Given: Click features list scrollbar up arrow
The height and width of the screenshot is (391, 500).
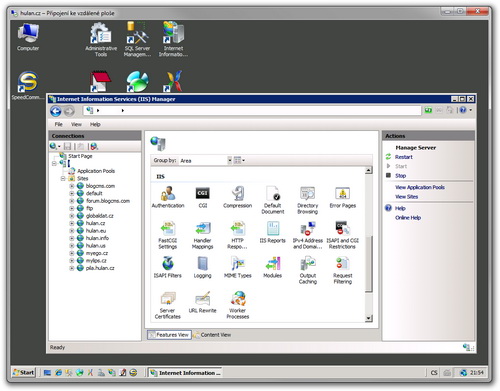Looking at the screenshot, I should point(368,170).
